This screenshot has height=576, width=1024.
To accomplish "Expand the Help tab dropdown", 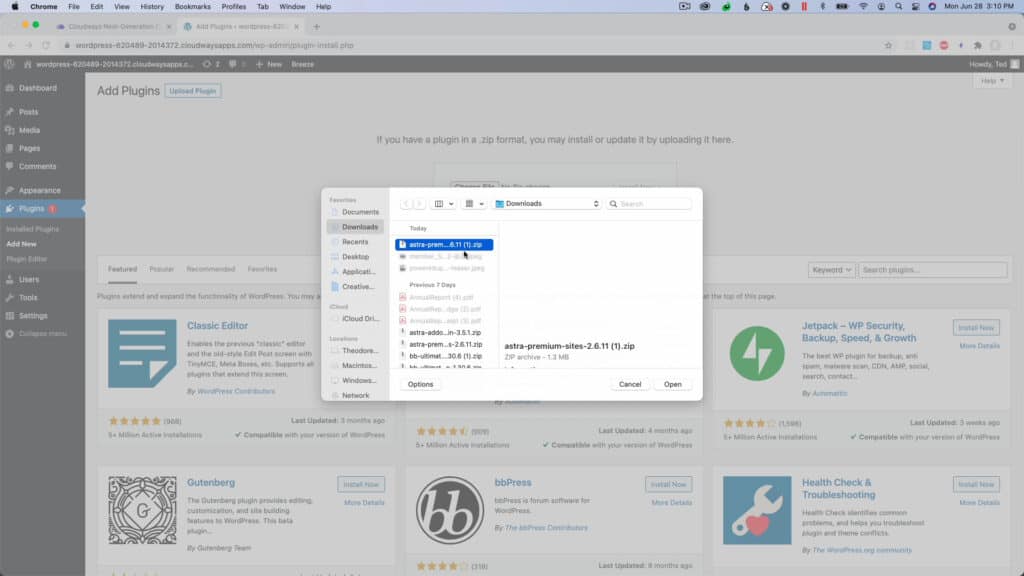I will (x=993, y=81).
